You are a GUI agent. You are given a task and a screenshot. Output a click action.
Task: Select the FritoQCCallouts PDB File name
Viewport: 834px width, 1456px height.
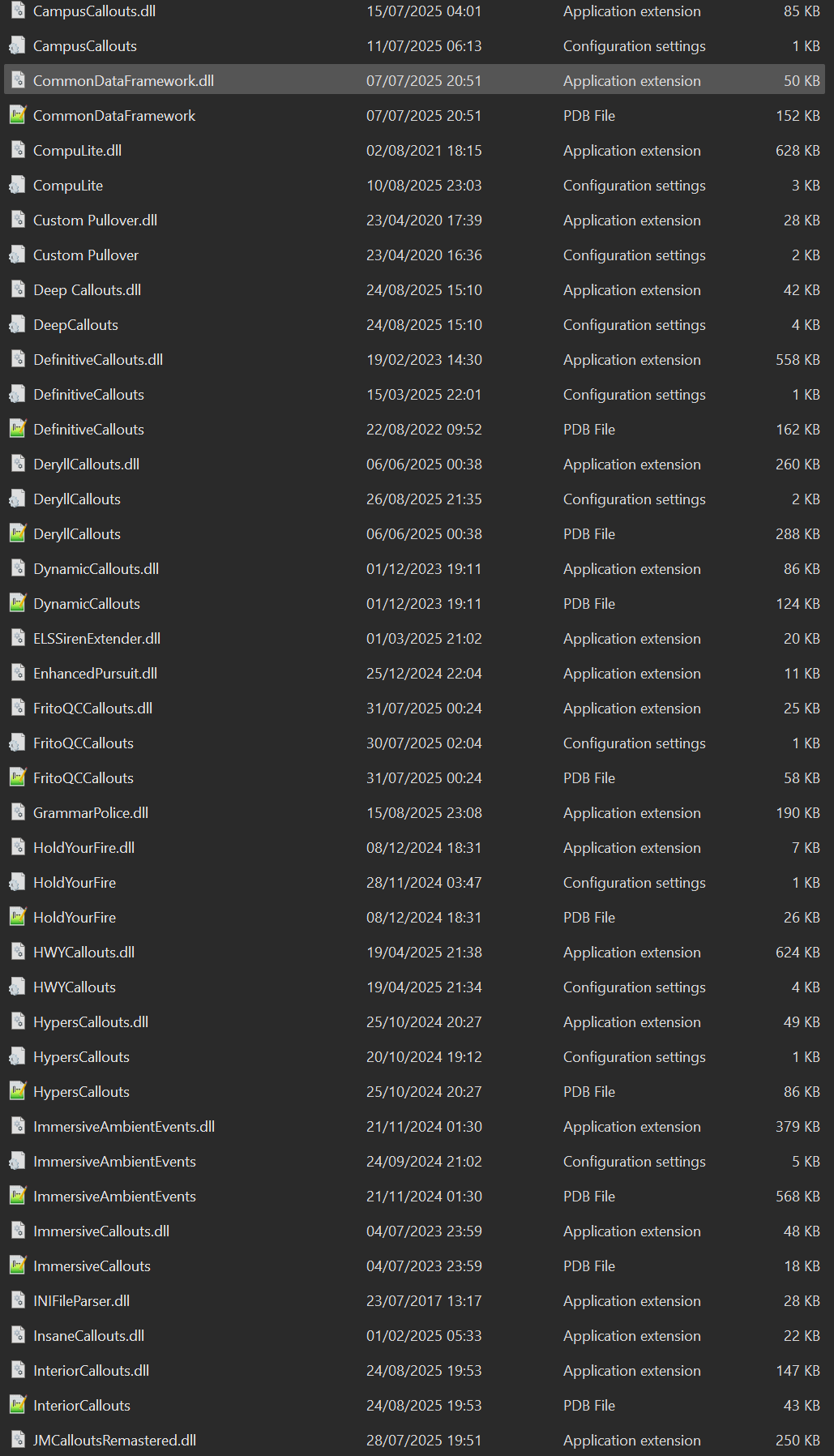tap(83, 778)
